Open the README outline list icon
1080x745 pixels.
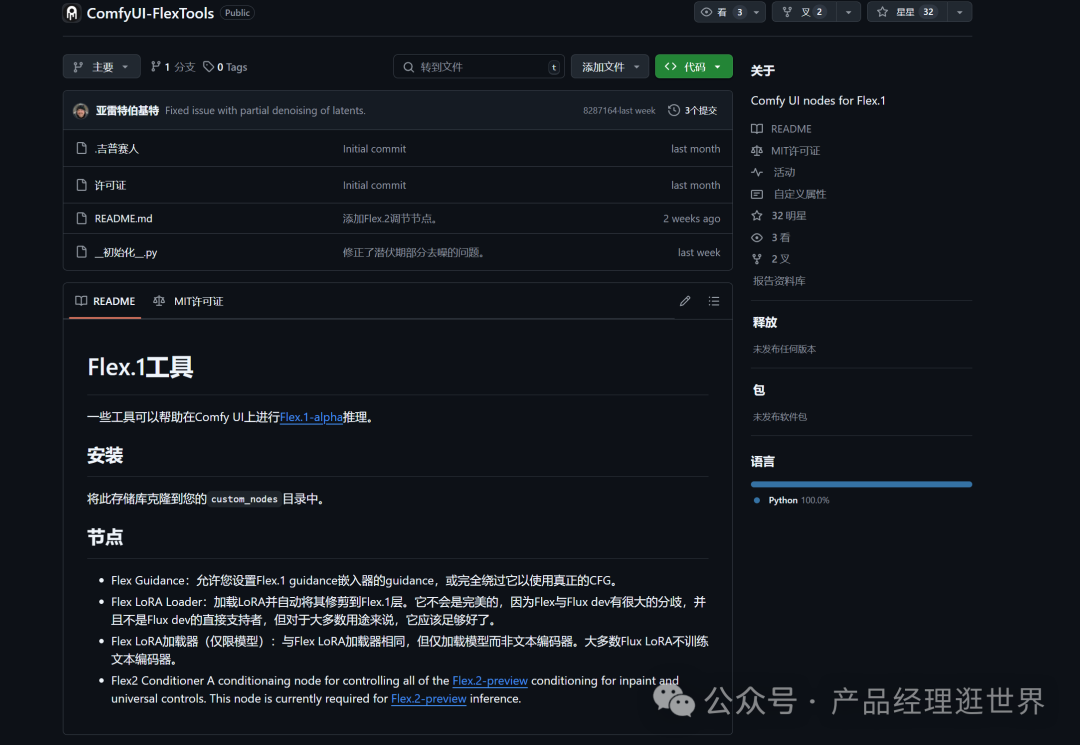[714, 301]
